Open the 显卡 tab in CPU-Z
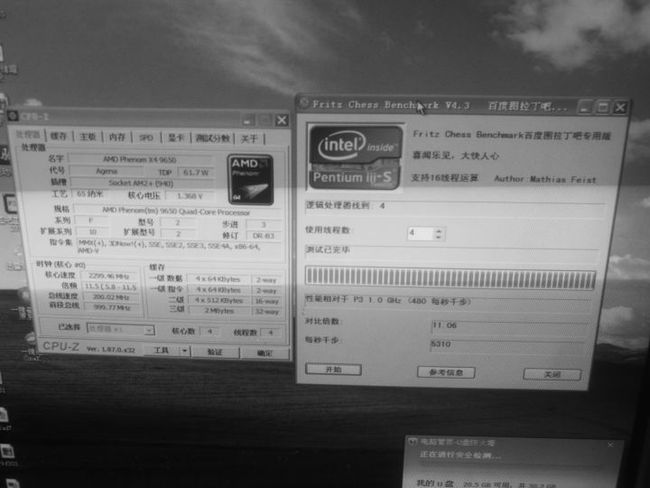 coord(176,138)
